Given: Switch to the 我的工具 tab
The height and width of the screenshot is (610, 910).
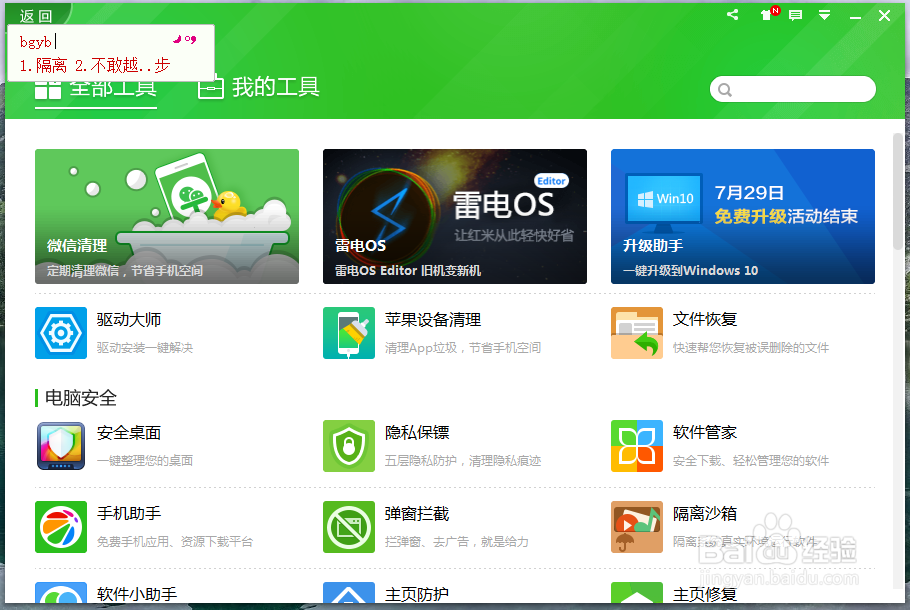Looking at the screenshot, I should (258, 87).
